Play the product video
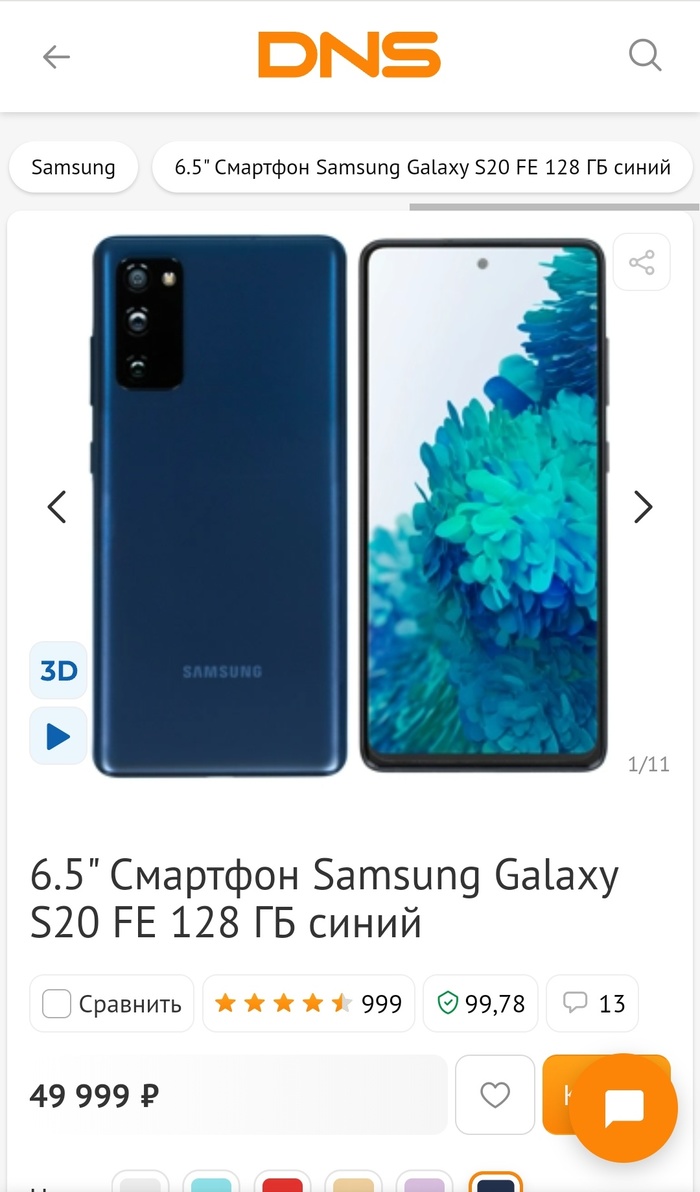 [59, 736]
